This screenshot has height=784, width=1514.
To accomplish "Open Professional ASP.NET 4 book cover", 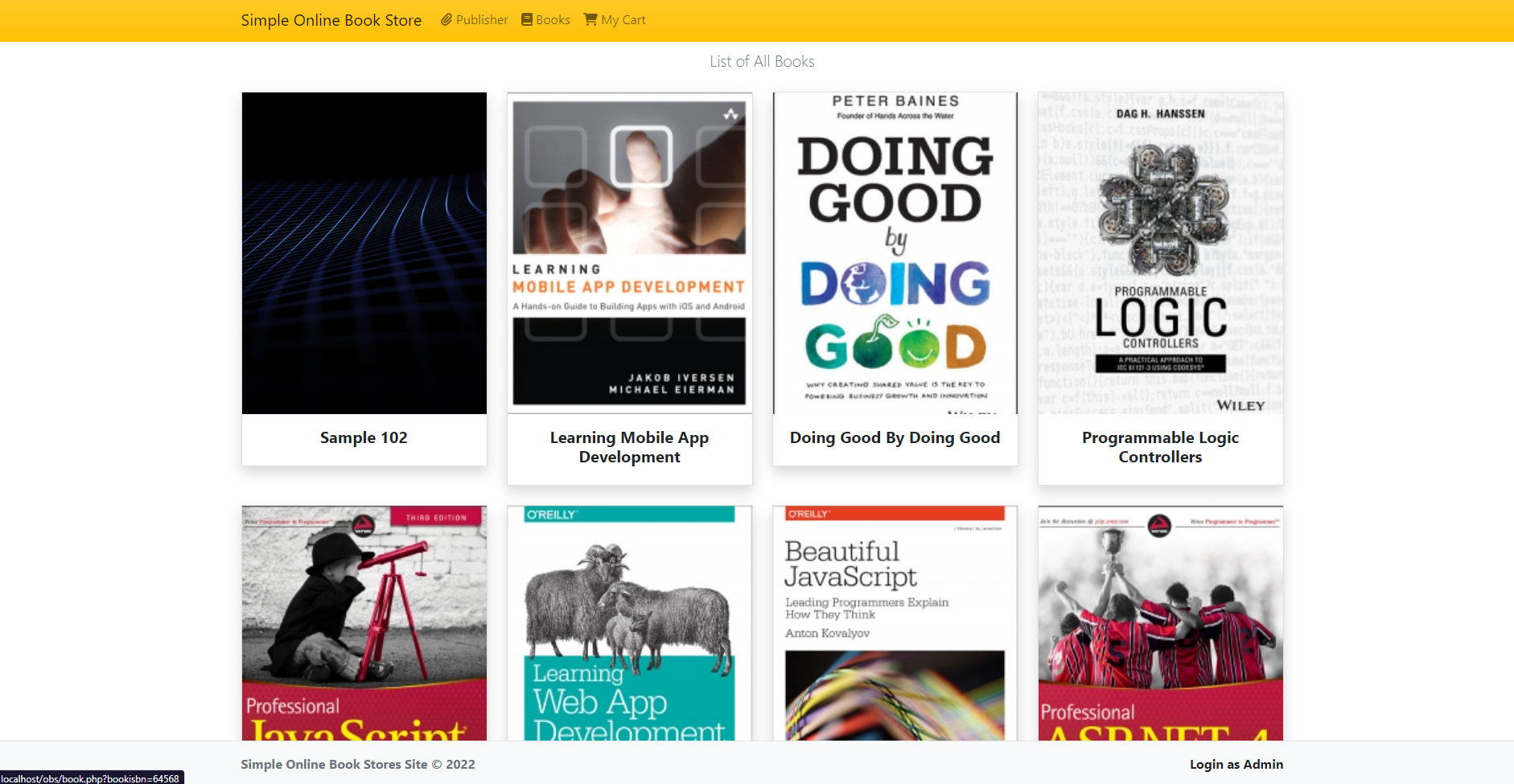I will pos(1161,623).
